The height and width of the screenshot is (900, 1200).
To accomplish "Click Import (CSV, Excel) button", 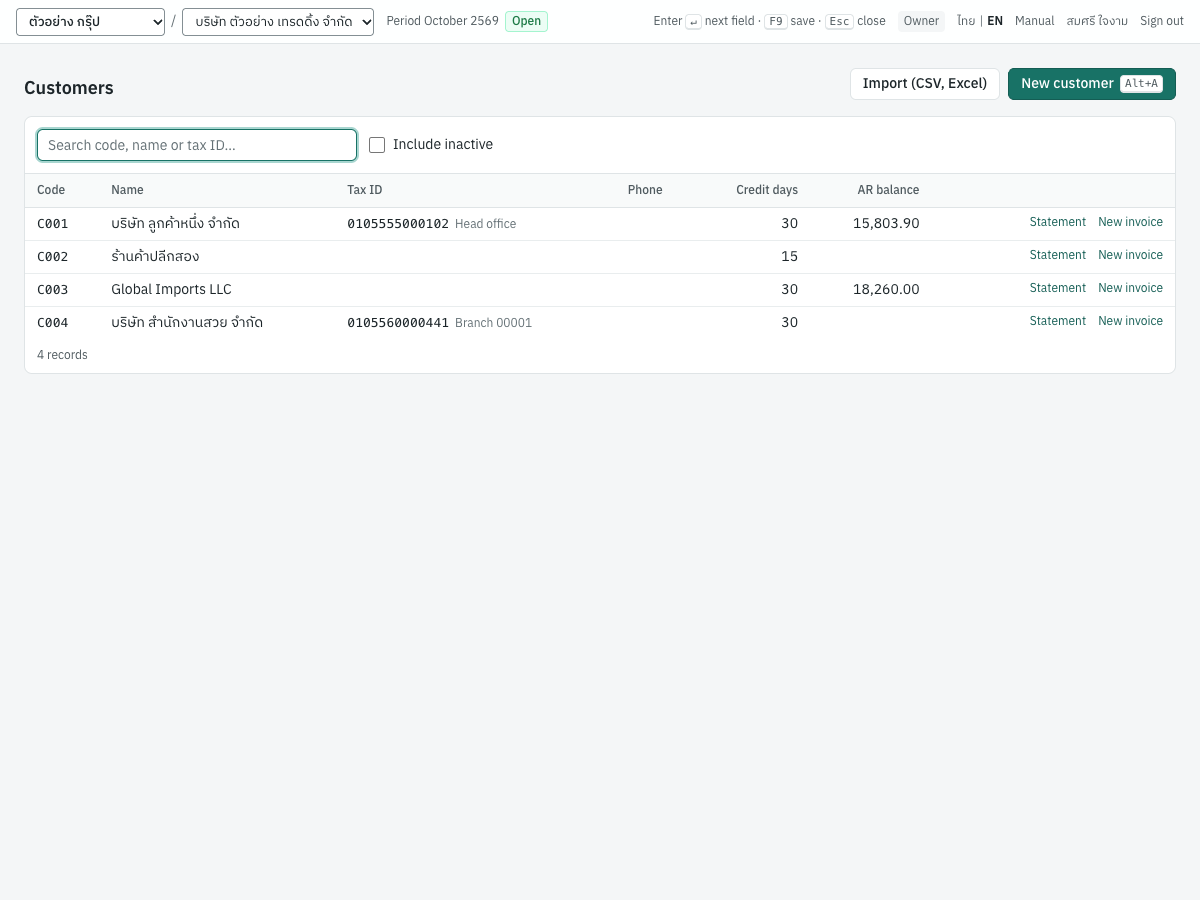I will click(x=925, y=84).
